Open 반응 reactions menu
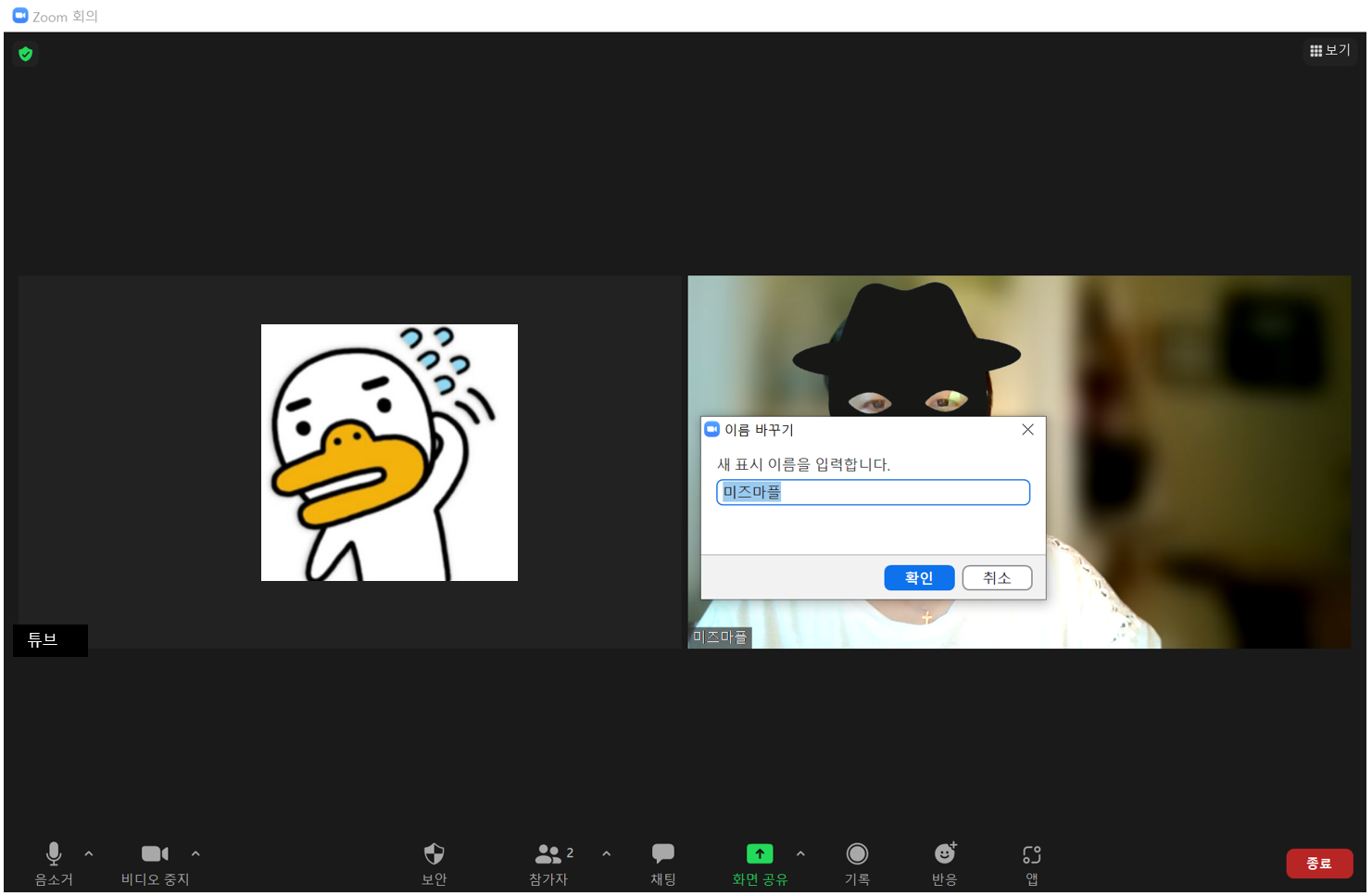 point(944,864)
